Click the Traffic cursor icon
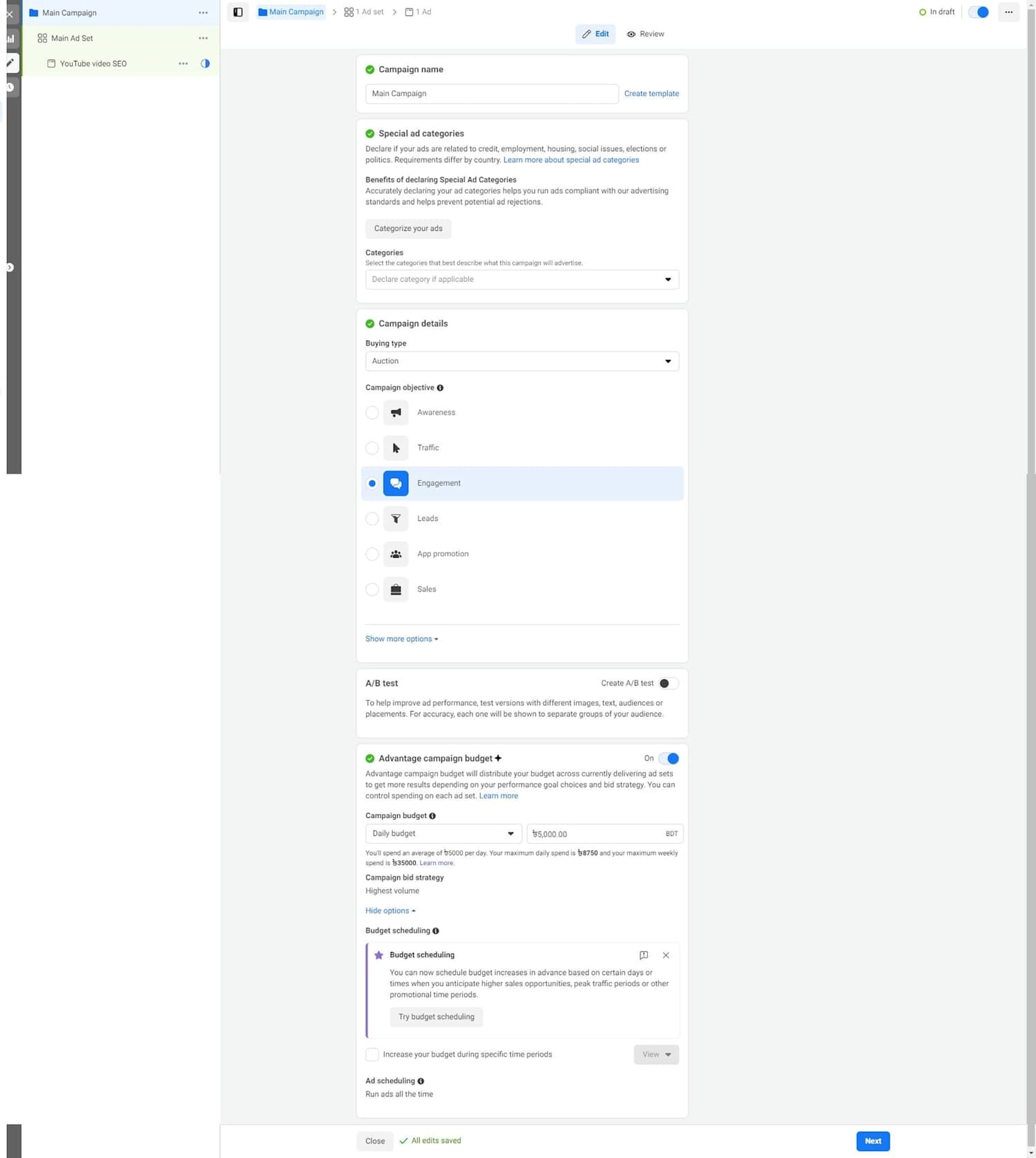Viewport: 1036px width, 1158px height. coord(396,448)
